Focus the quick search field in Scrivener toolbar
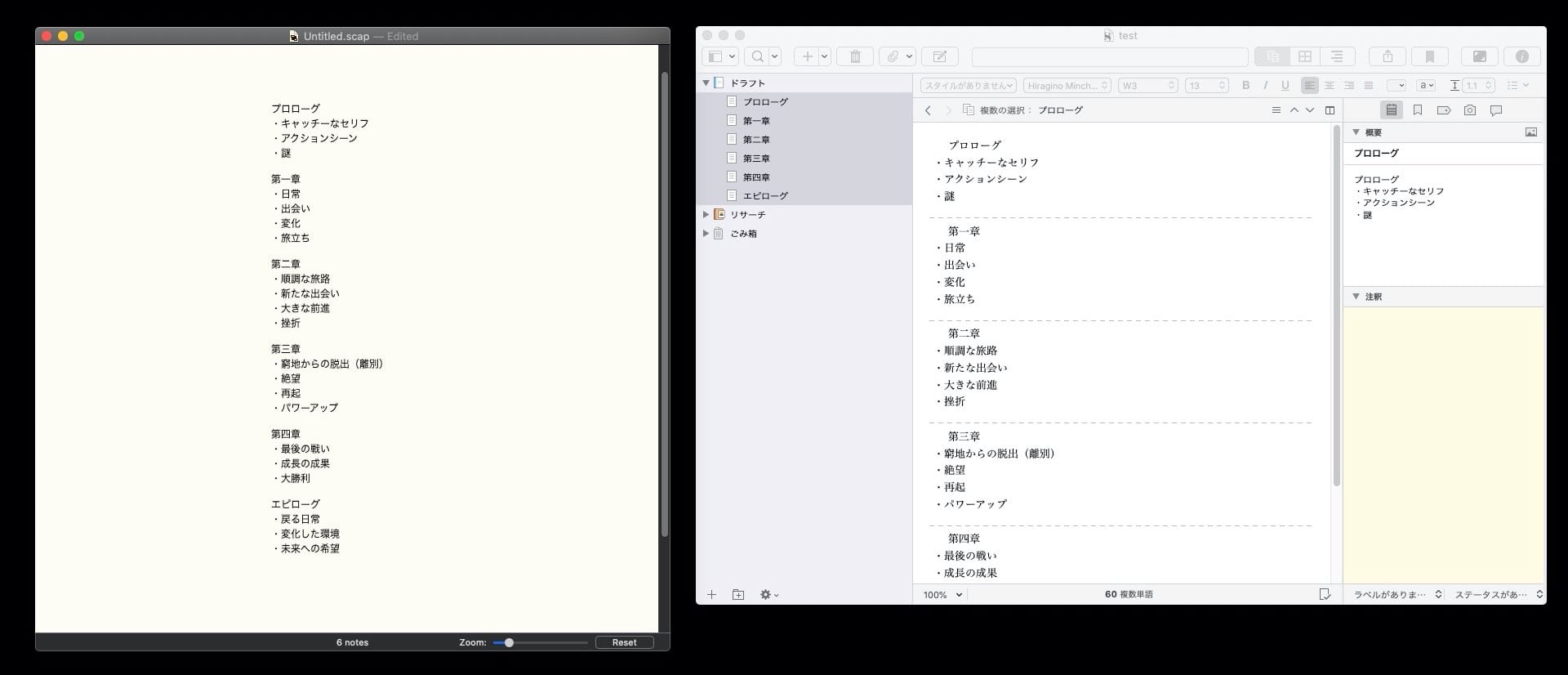Viewport: 1568px width, 675px height. pos(1110,56)
